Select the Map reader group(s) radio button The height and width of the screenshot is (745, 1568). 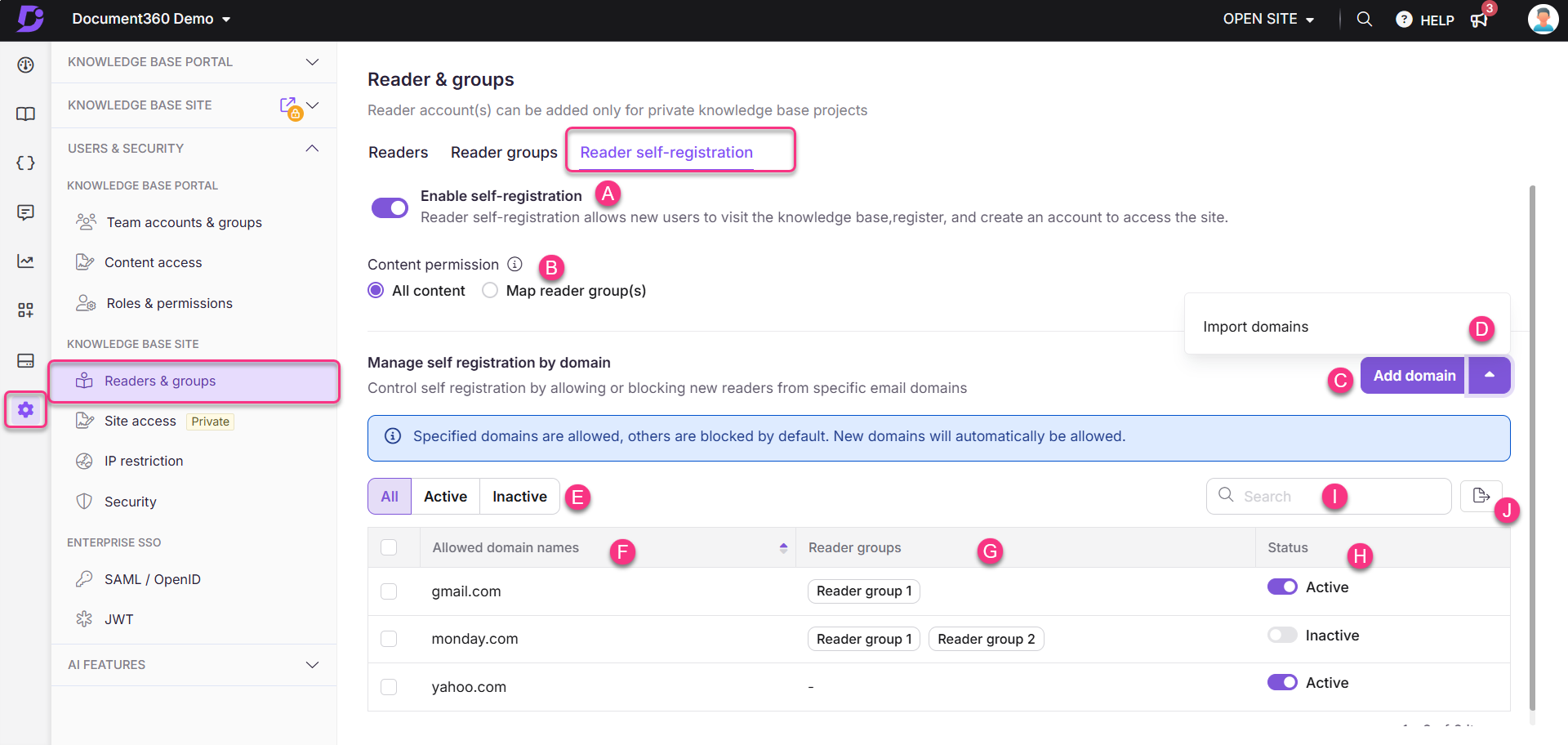(490, 290)
